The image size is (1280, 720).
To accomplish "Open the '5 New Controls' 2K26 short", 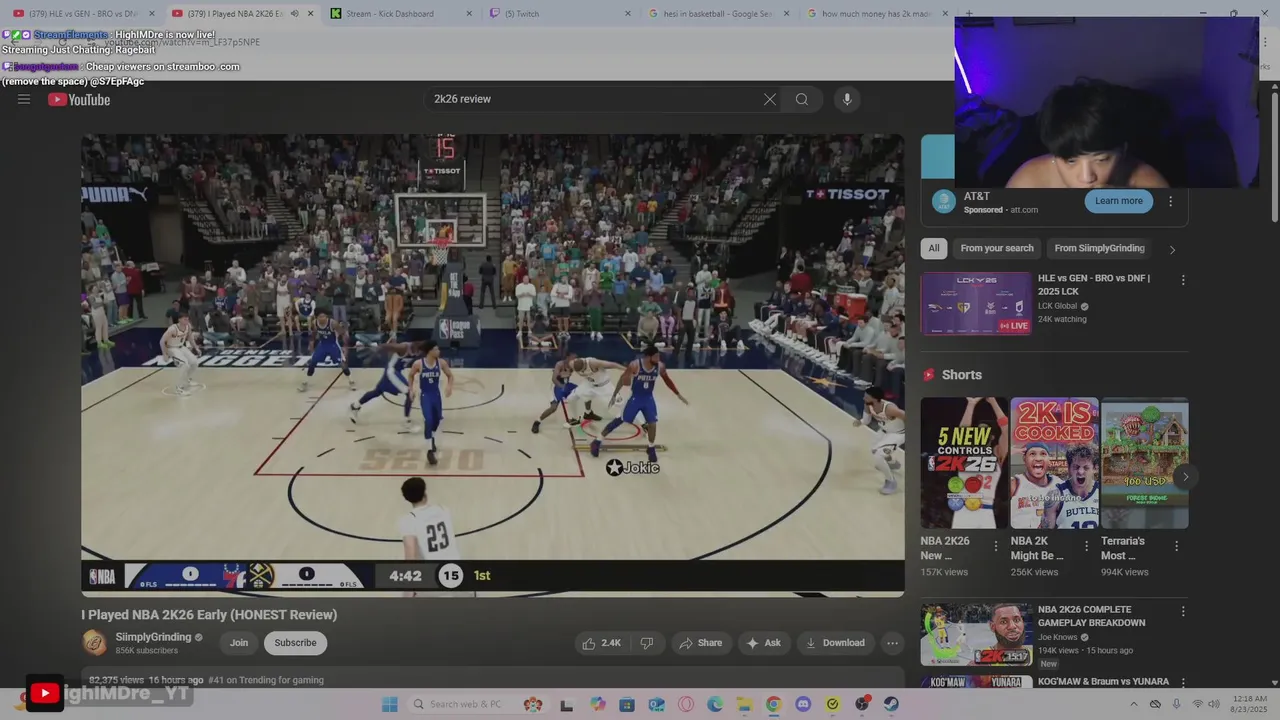I will point(964,463).
